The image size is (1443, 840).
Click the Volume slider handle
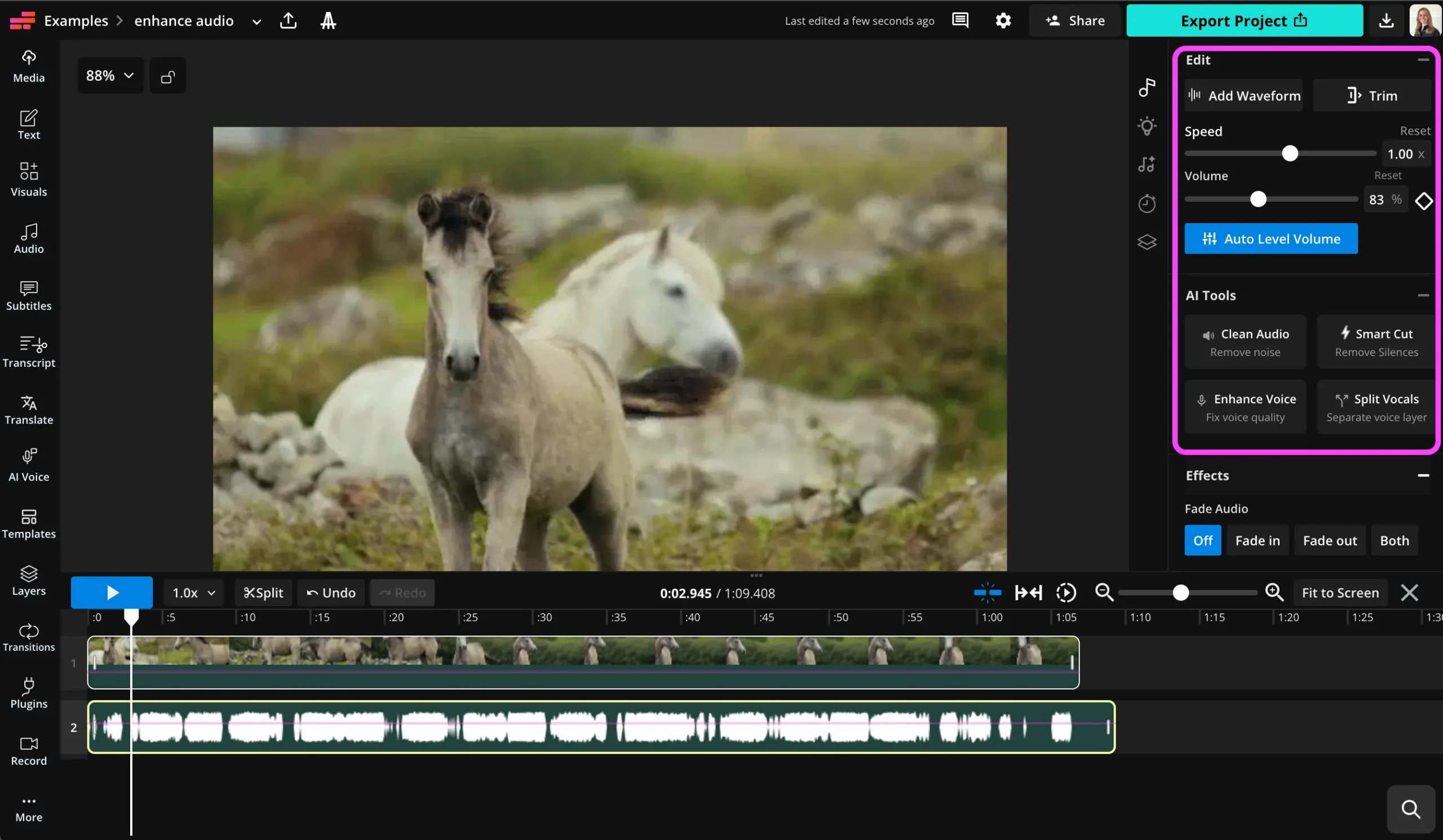click(x=1258, y=199)
